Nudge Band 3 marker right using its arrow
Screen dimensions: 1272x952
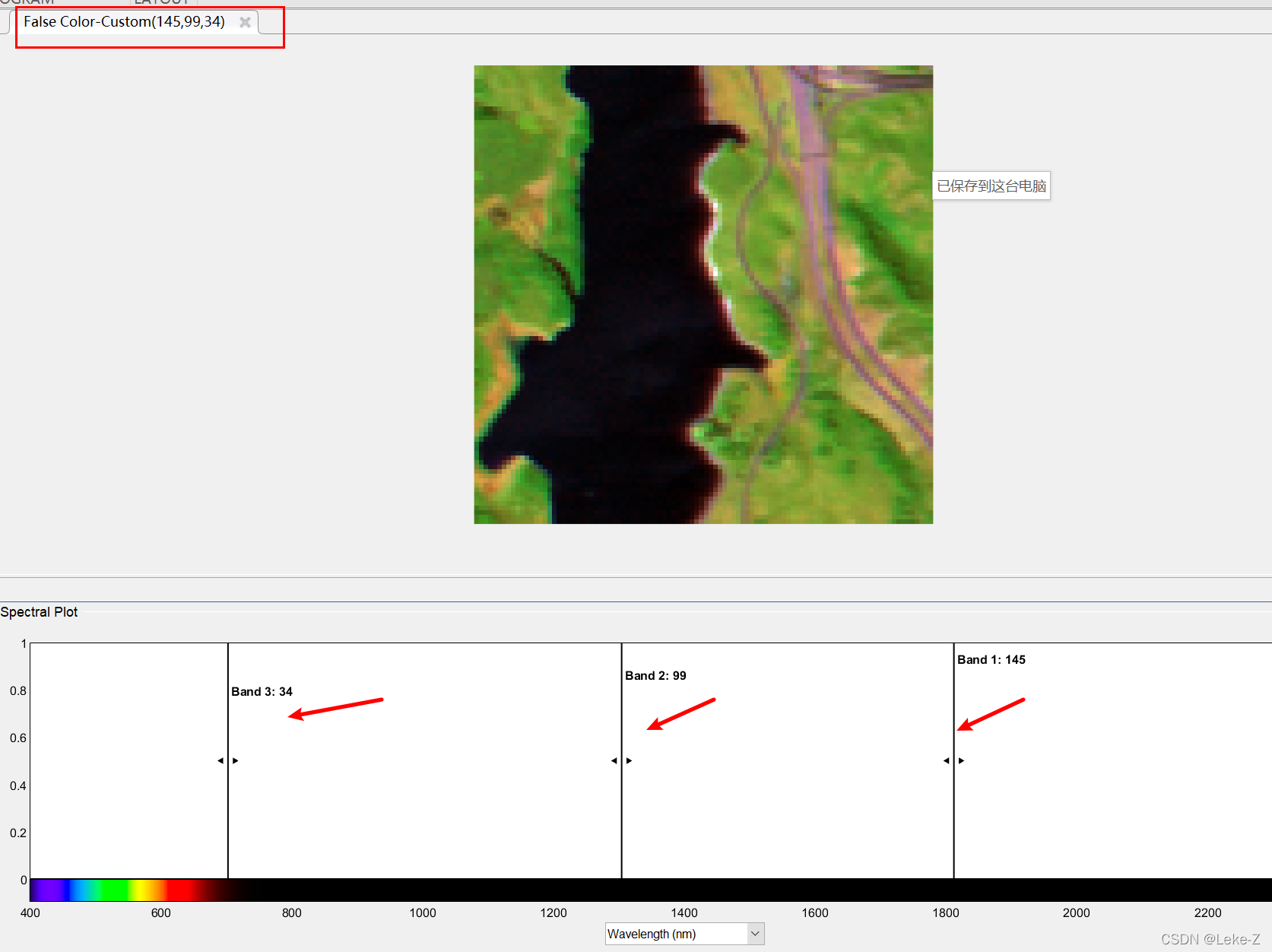point(235,760)
